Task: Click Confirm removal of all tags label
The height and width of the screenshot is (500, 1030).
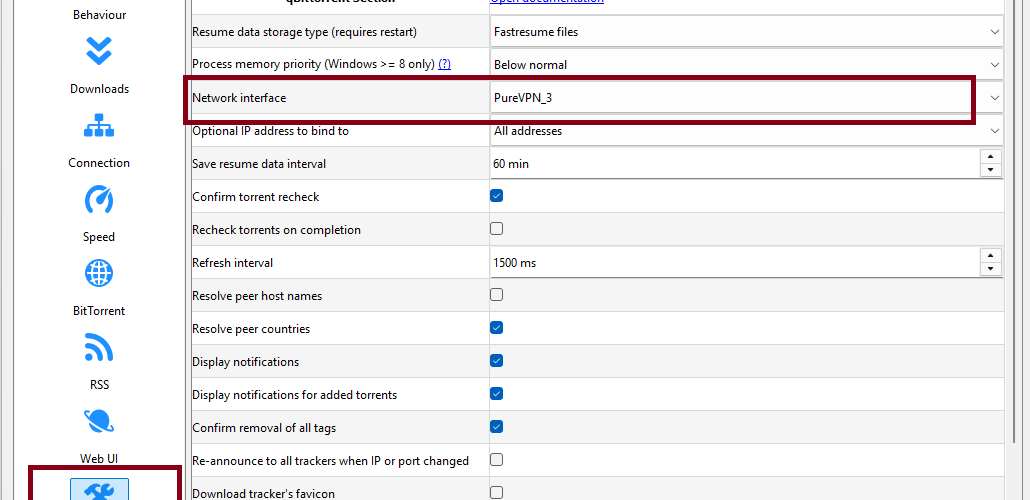Action: click(264, 428)
